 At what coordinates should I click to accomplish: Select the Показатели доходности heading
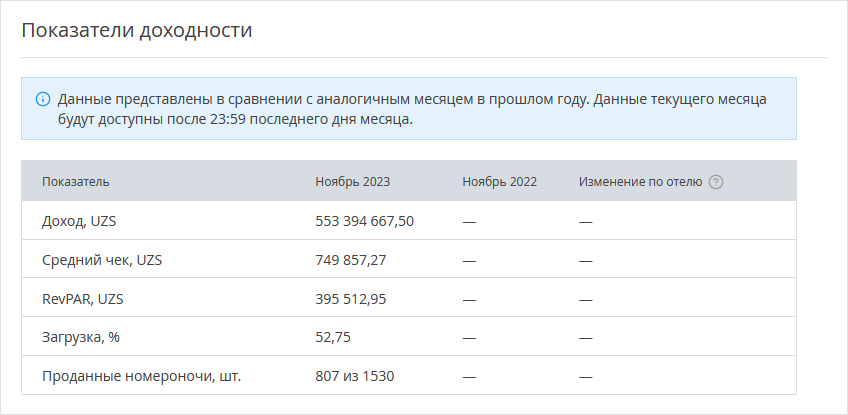(137, 30)
